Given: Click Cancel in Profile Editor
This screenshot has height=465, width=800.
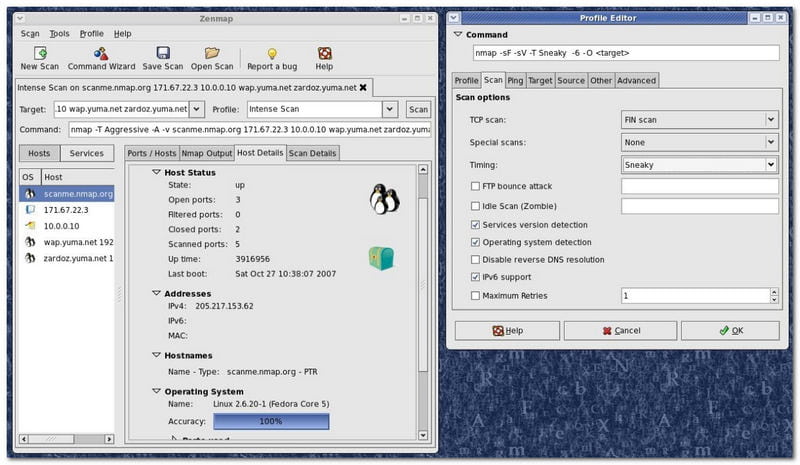Looking at the screenshot, I should (x=620, y=331).
